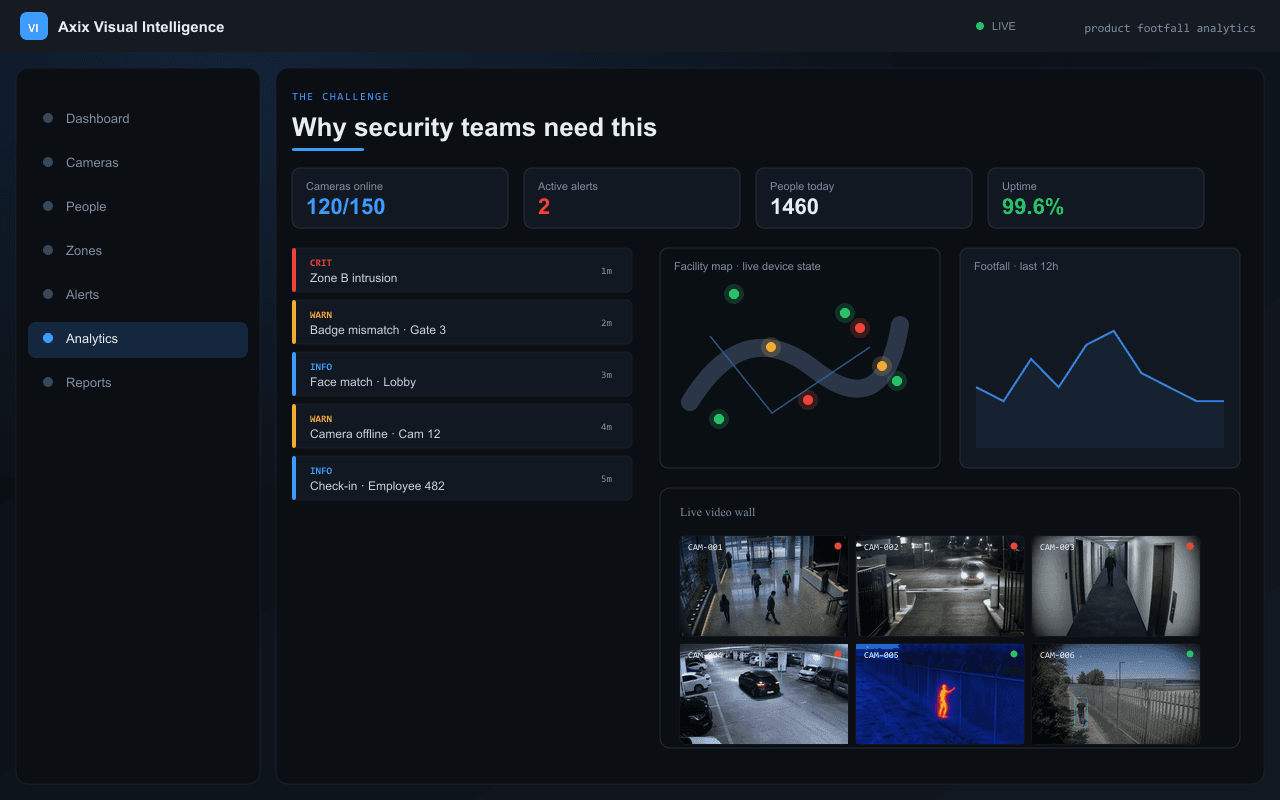This screenshot has height=800, width=1280.
Task: Open Reports from the sidebar
Action: [x=138, y=382]
